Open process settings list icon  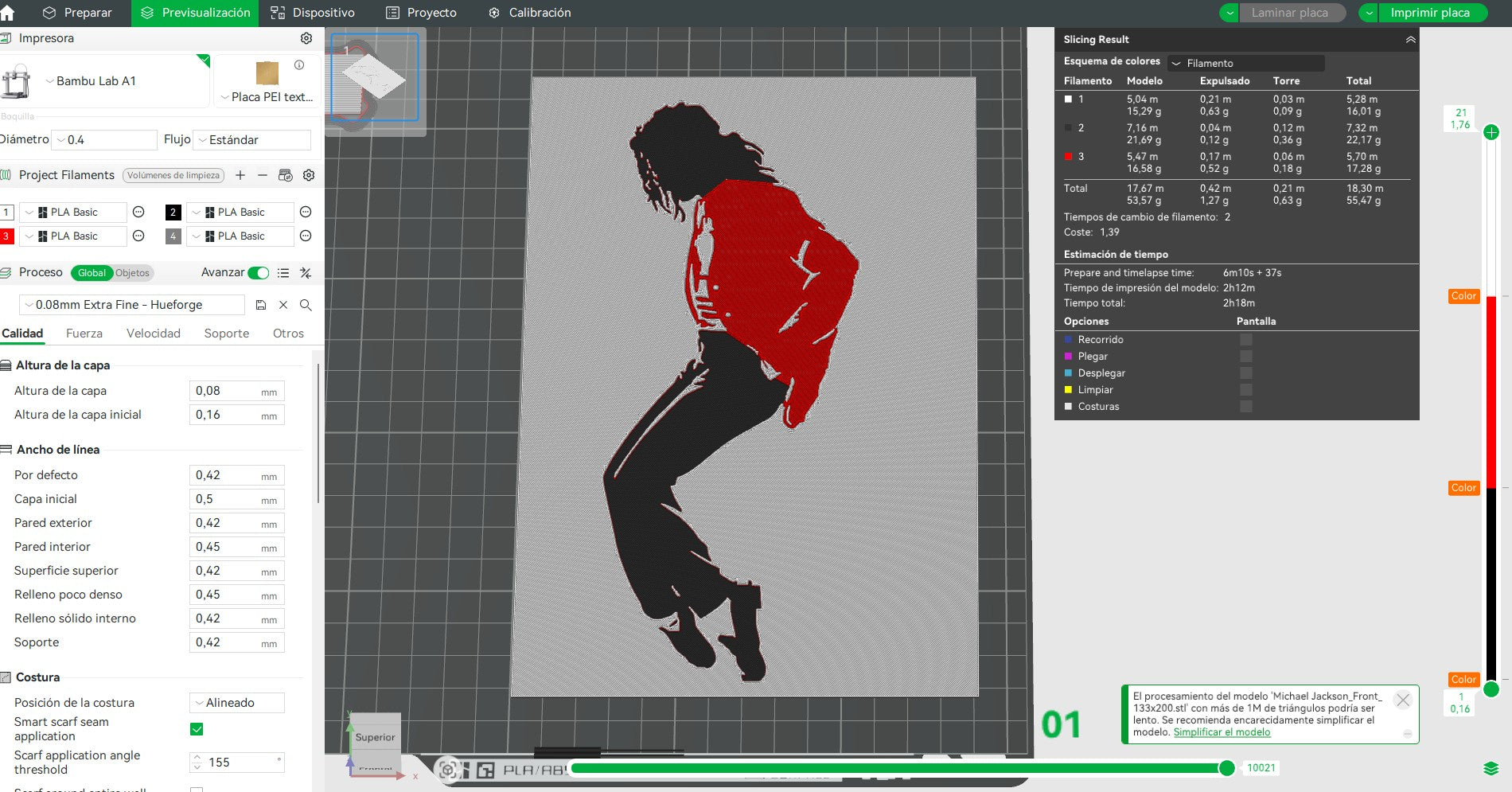point(283,273)
